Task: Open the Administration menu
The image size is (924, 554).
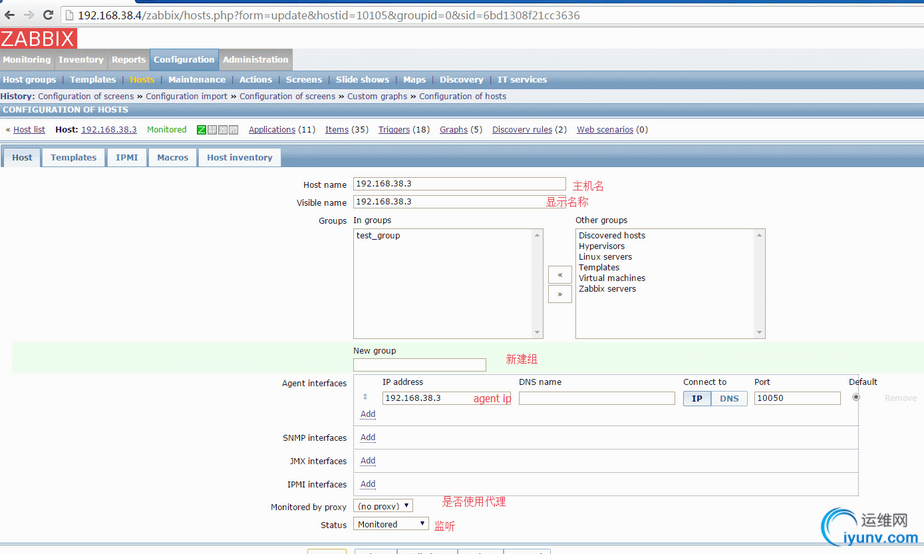Action: point(256,60)
